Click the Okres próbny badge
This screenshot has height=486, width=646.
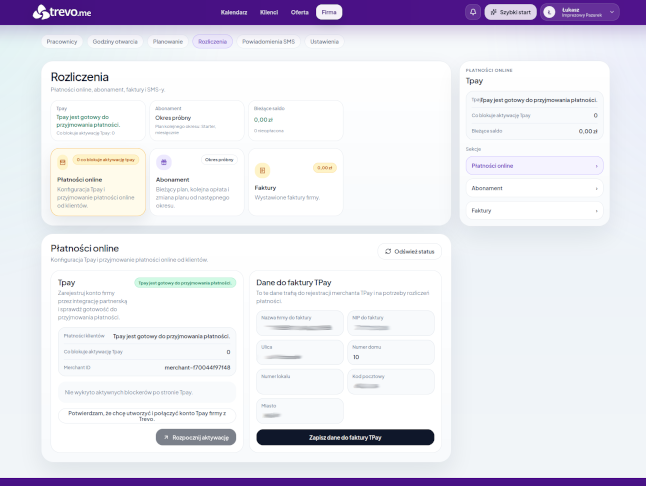tap(219, 160)
